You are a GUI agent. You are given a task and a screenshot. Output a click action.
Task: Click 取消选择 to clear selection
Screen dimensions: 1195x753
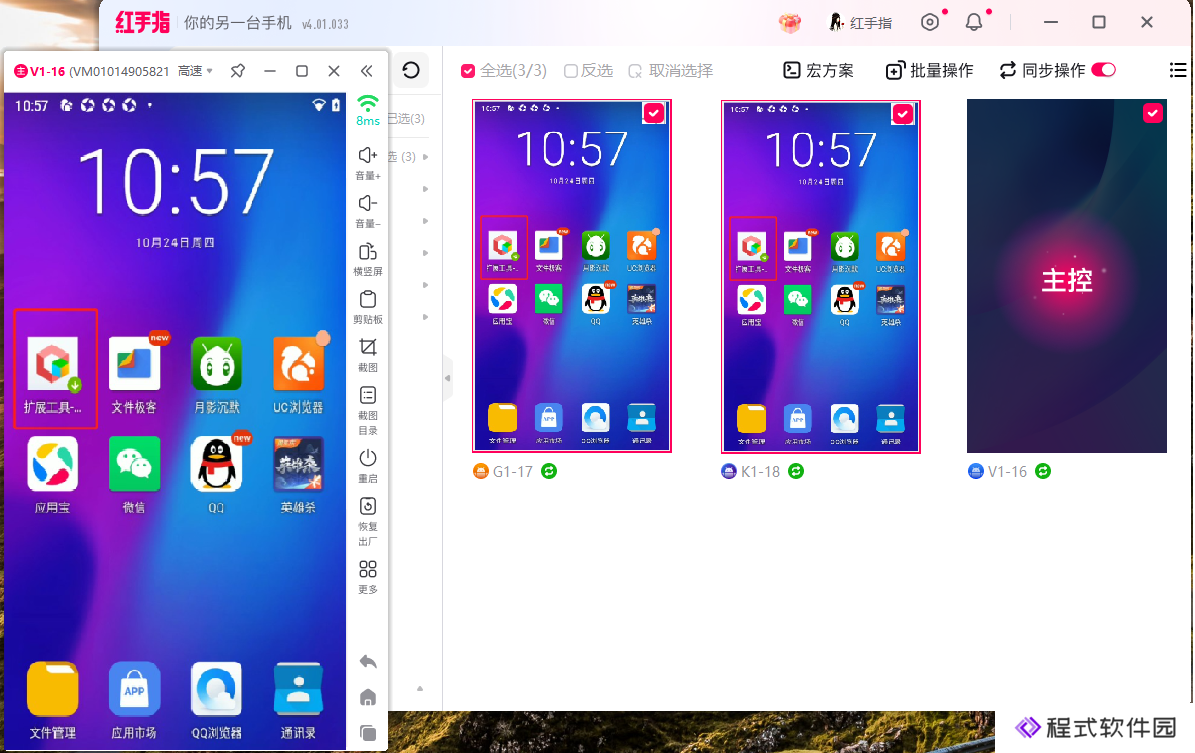[x=671, y=71]
